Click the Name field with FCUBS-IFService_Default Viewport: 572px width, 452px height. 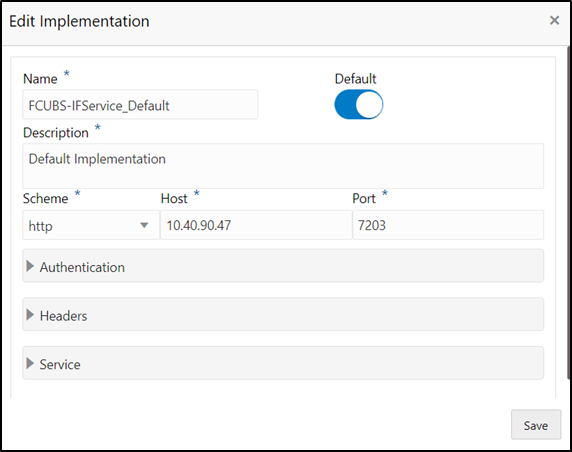[140, 105]
